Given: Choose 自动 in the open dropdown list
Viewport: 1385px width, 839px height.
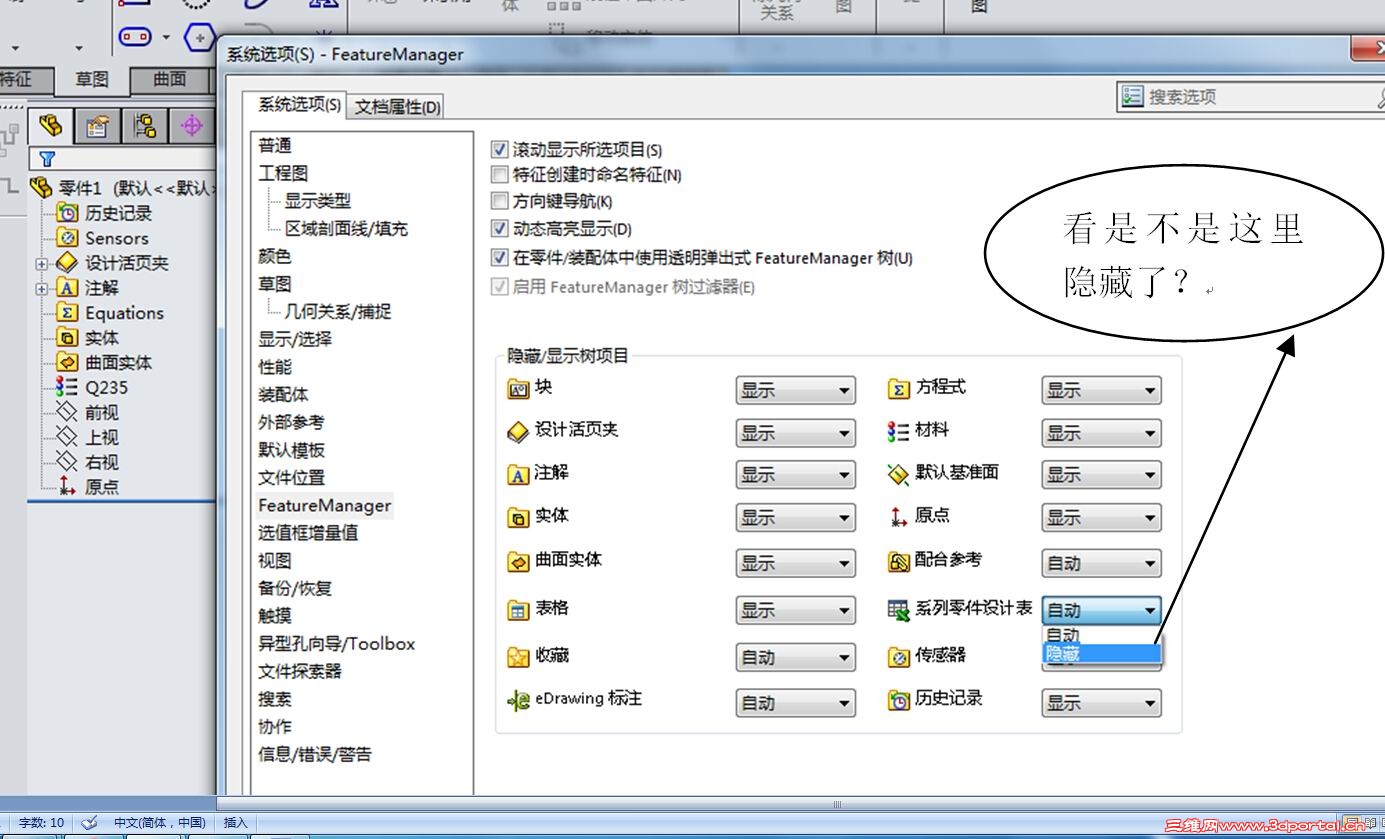Looking at the screenshot, I should click(x=1101, y=635).
